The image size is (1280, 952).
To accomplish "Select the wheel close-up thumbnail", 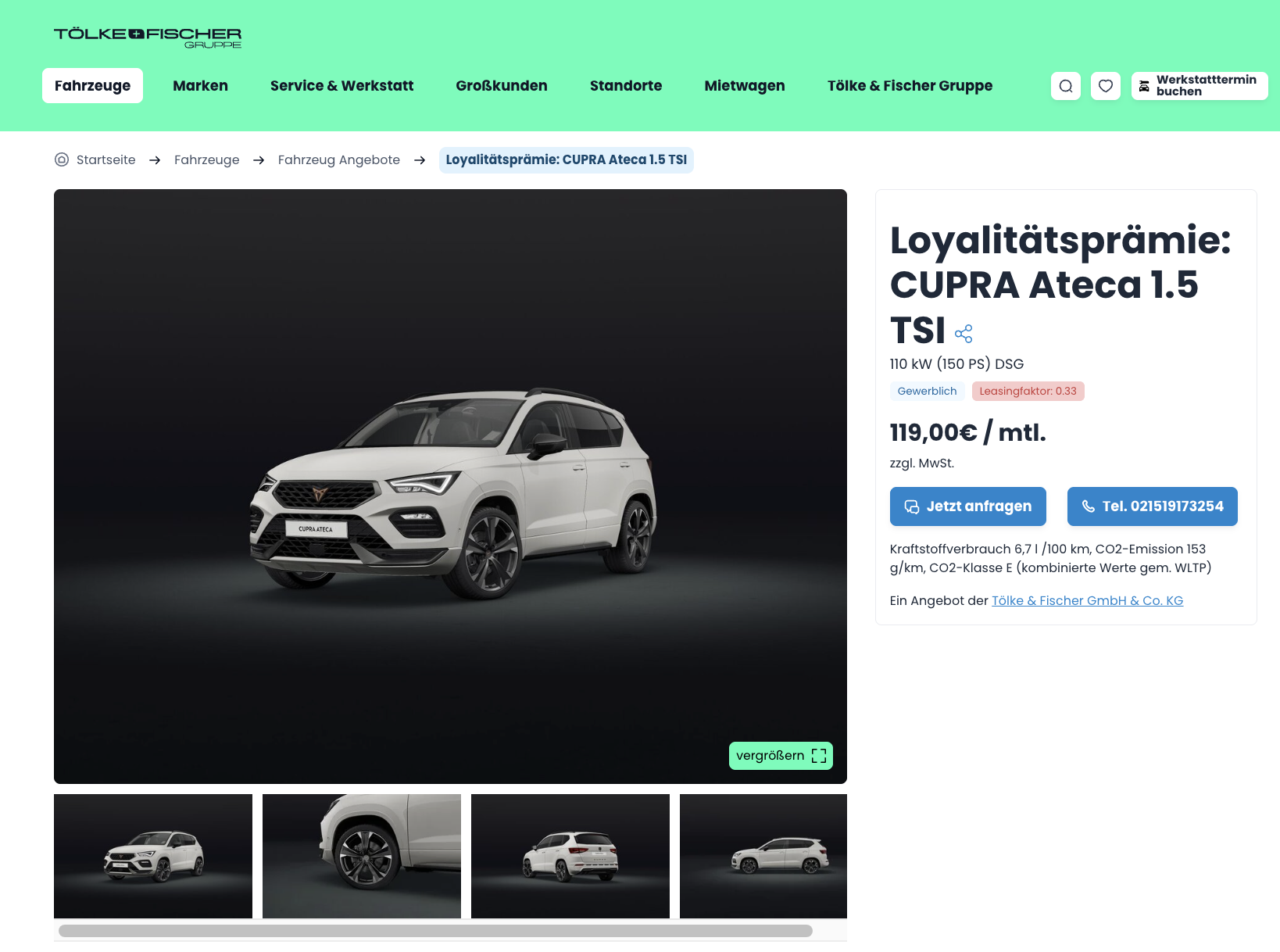I will click(362, 856).
